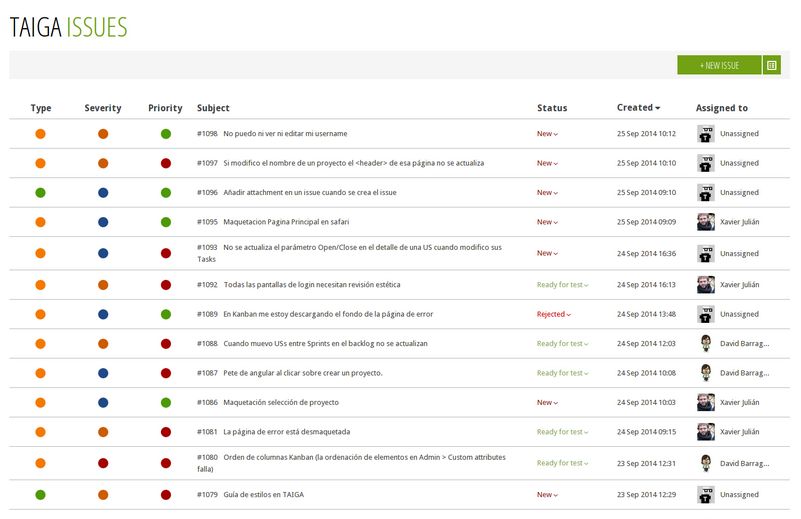Click avatar of issue #1098 assignee
The width and height of the screenshot is (801, 519).
coord(706,134)
